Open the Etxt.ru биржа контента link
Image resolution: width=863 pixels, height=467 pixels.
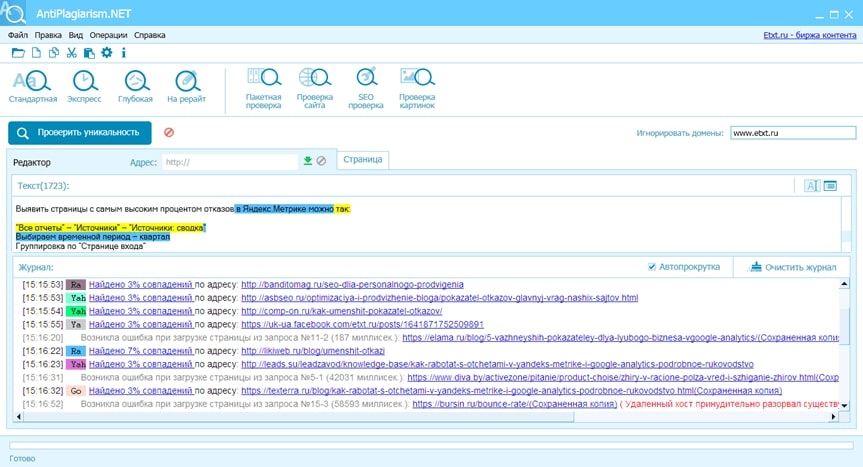pos(806,35)
